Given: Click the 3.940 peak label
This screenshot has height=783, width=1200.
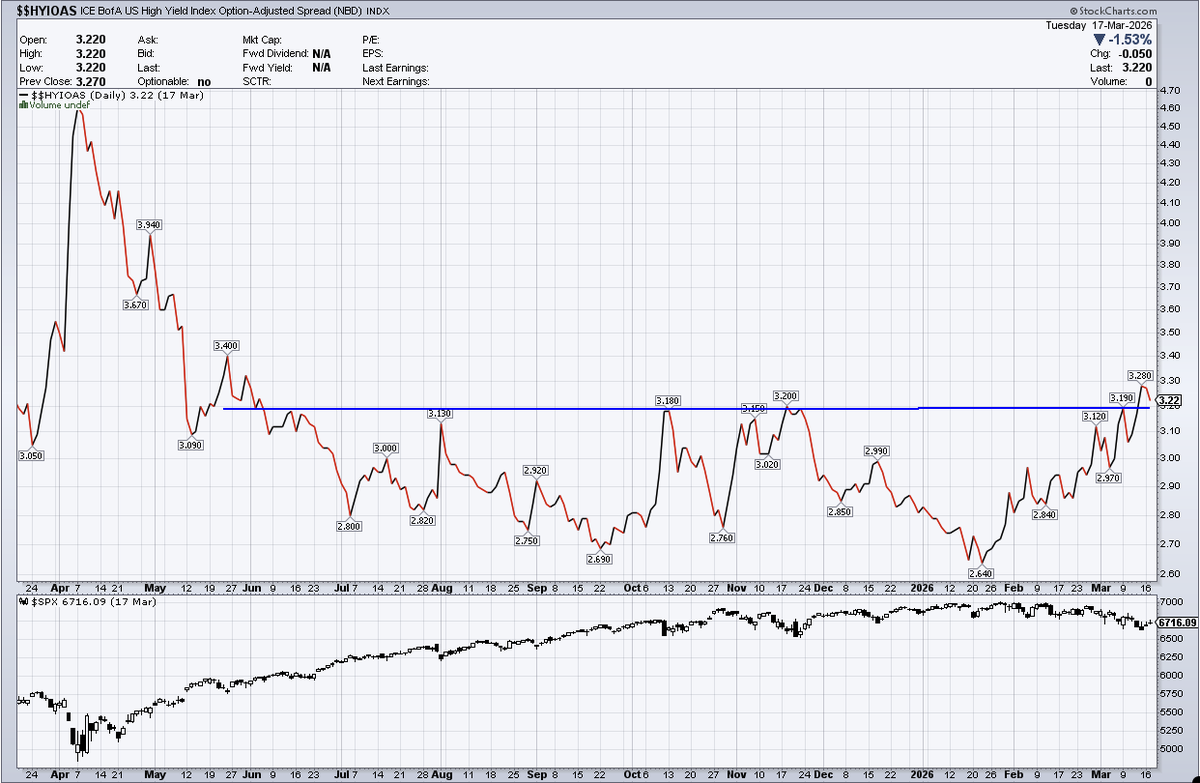Looking at the screenshot, I should coord(148,225).
